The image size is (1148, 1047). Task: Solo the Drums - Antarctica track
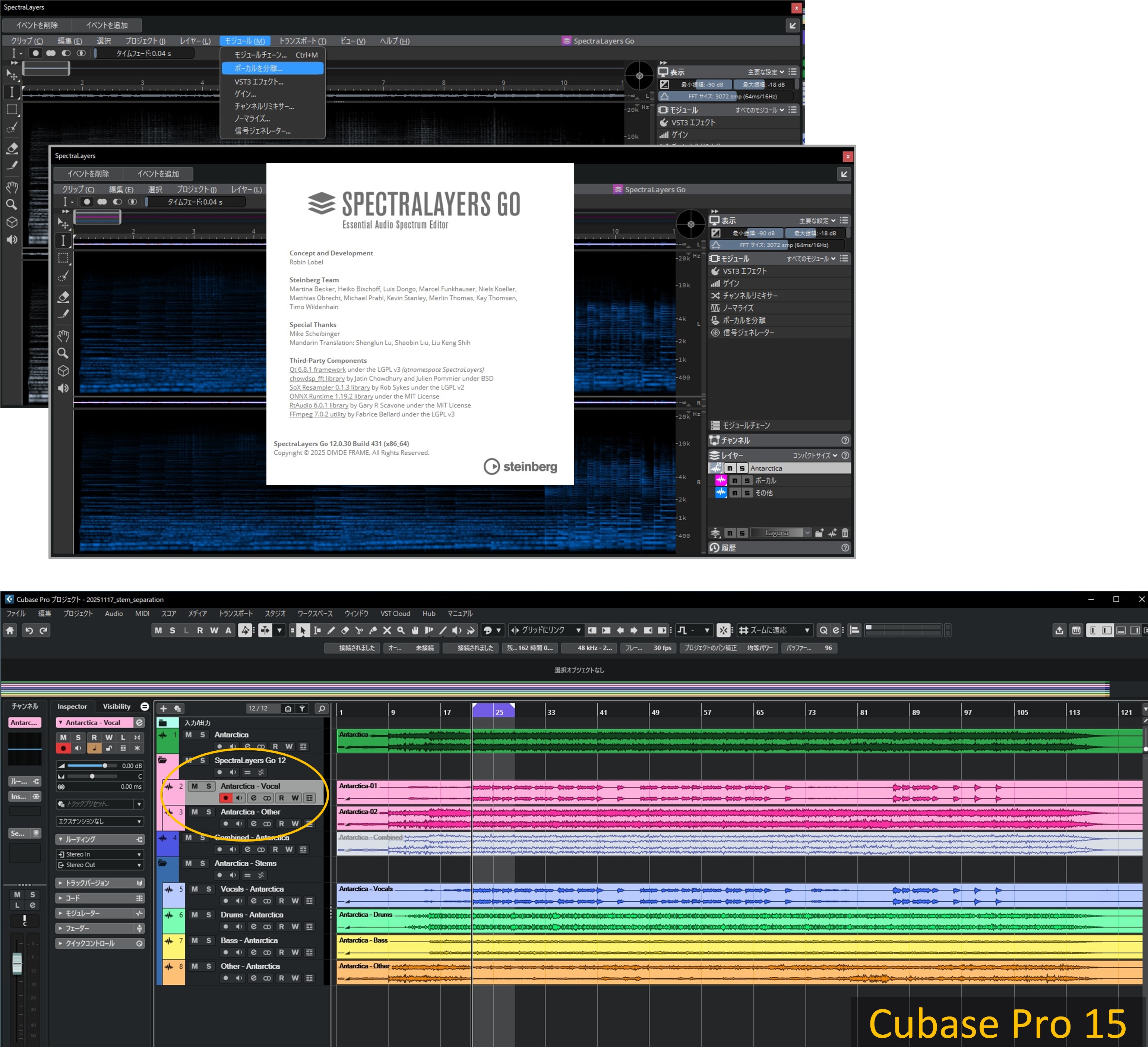pos(208,915)
